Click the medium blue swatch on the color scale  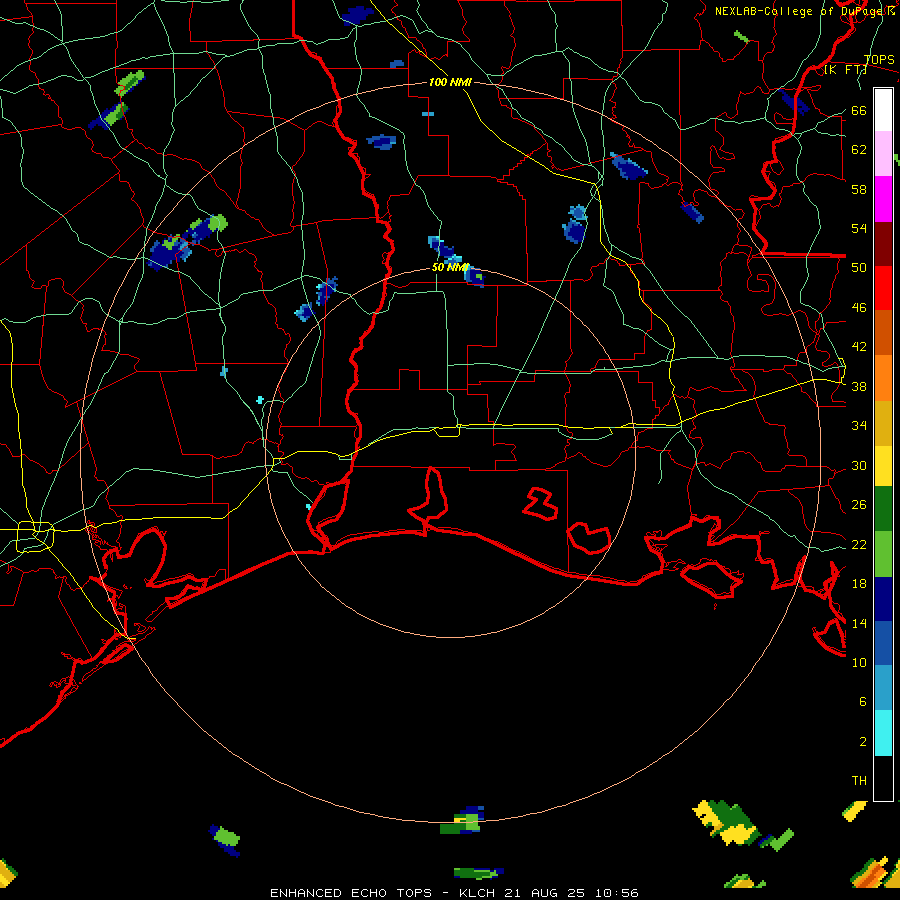(x=883, y=643)
